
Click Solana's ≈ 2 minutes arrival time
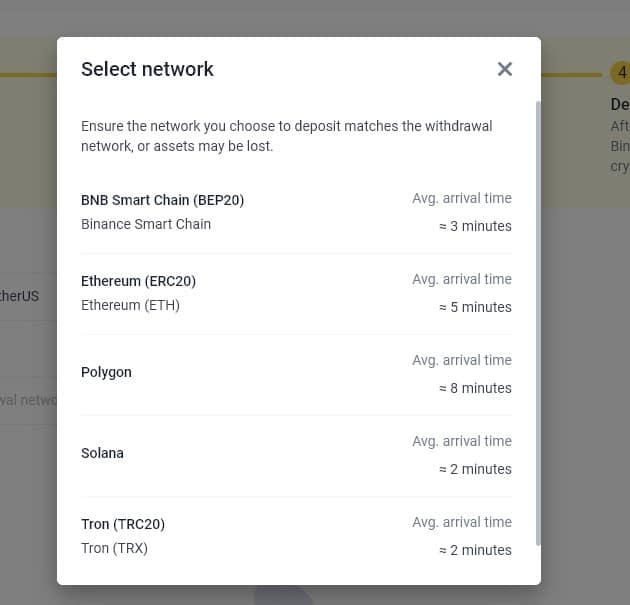click(x=475, y=469)
